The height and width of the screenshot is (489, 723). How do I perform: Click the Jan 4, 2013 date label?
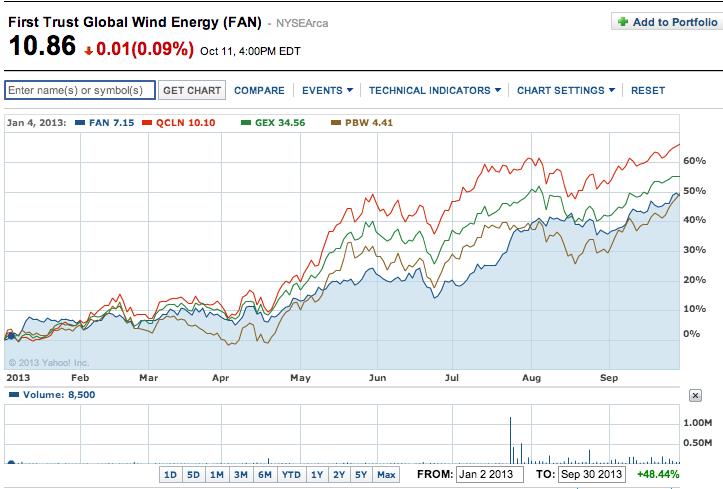pyautogui.click(x=36, y=123)
